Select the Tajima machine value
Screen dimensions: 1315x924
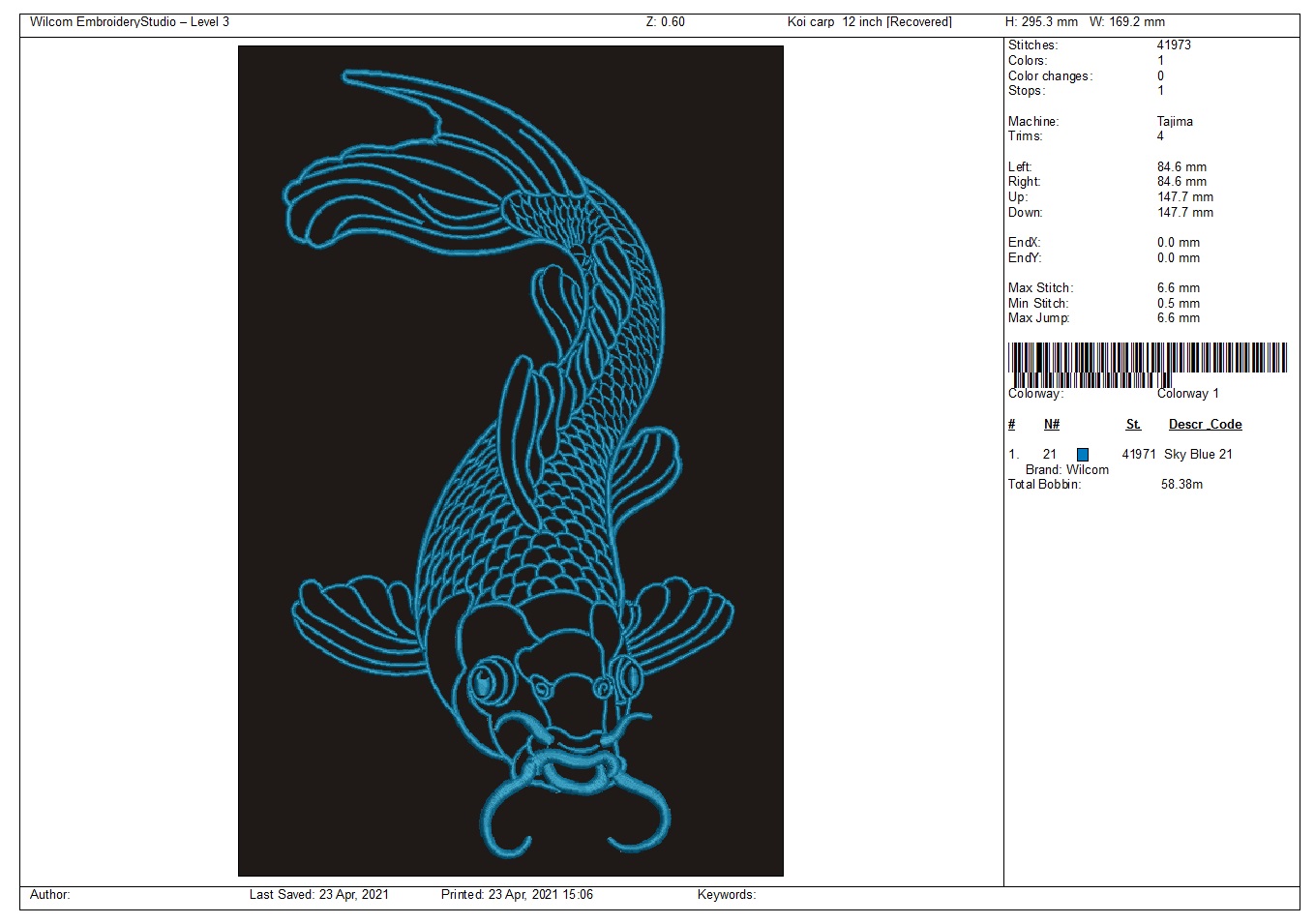[1175, 122]
